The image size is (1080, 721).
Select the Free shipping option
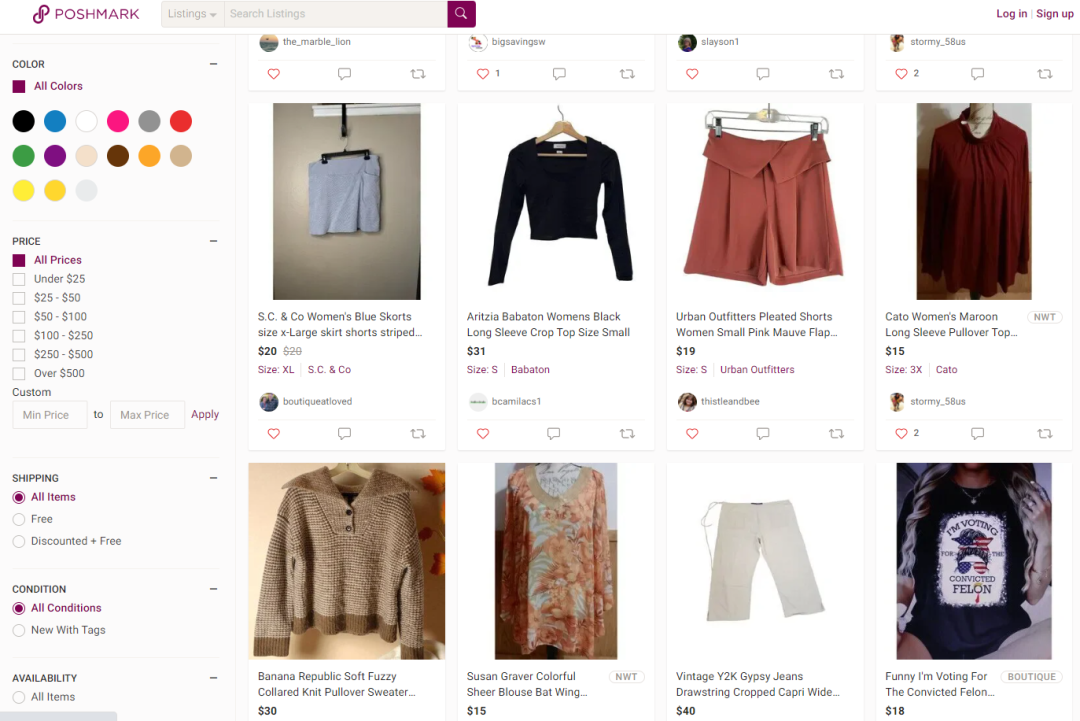coord(18,519)
